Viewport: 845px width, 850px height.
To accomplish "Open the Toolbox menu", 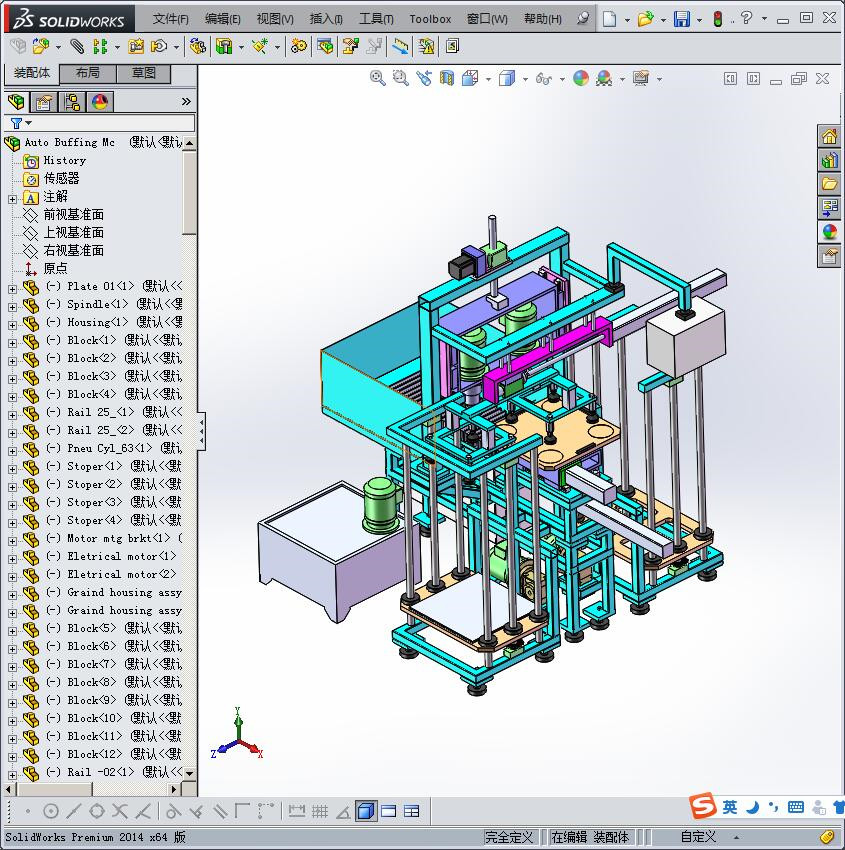I will 430,19.
